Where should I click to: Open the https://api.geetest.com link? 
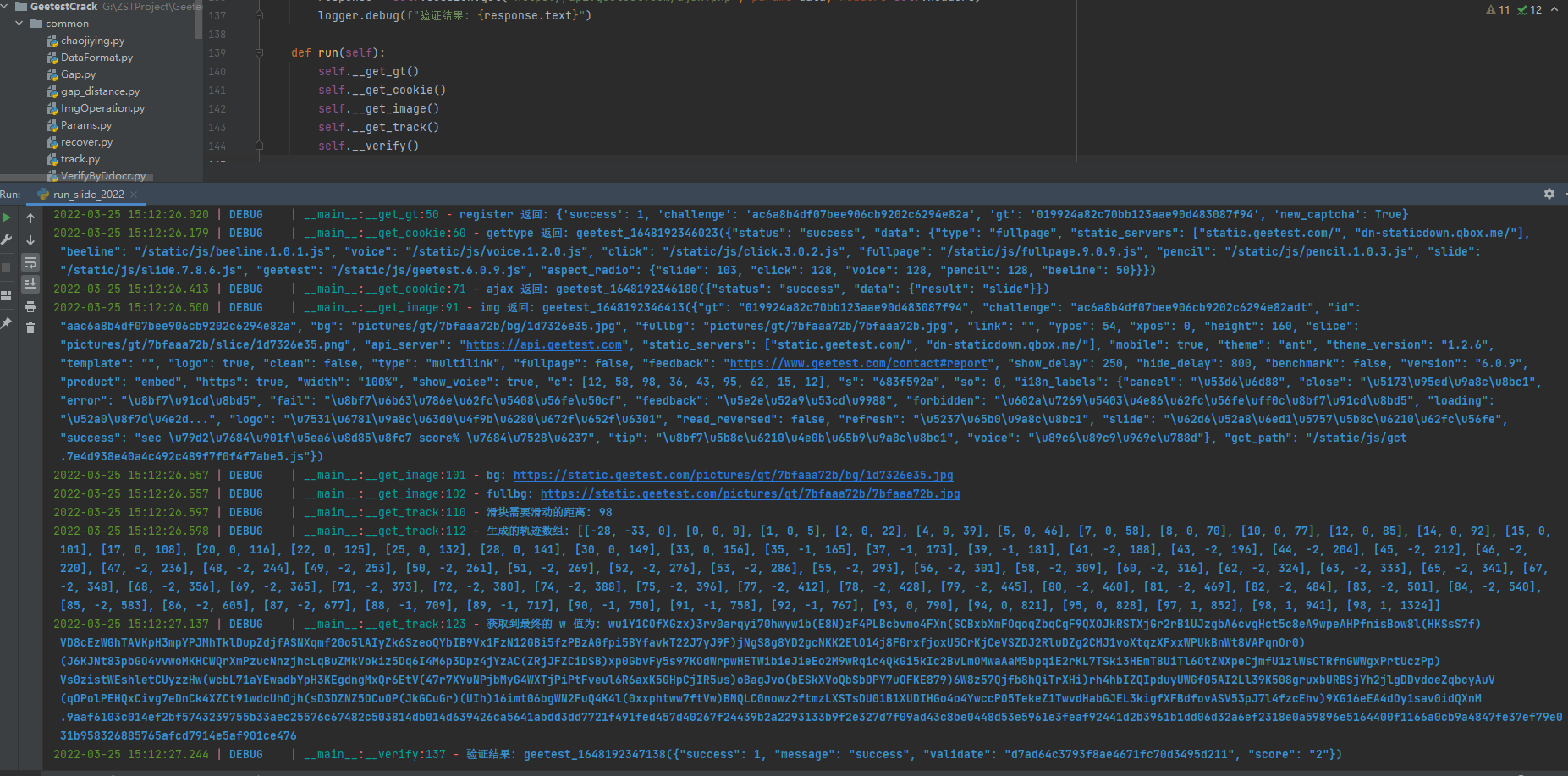[544, 344]
